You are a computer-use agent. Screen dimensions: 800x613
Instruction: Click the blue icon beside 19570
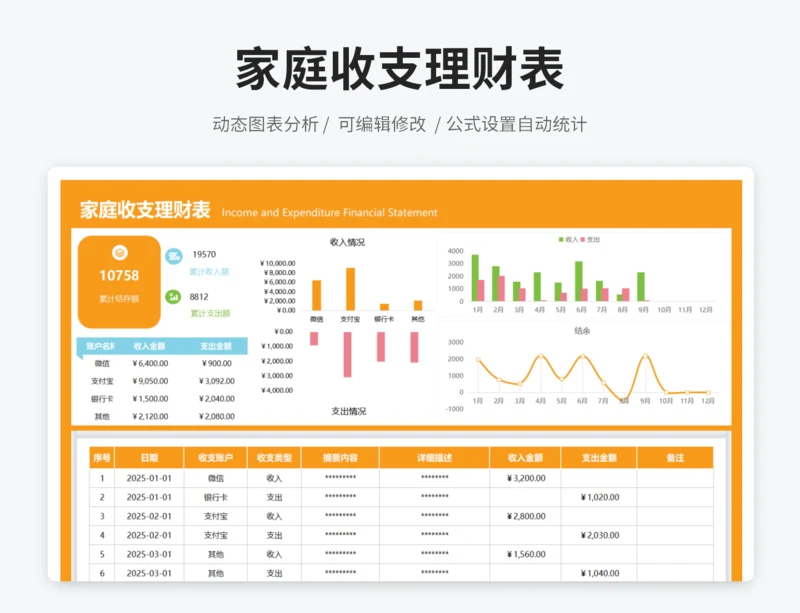pos(174,256)
